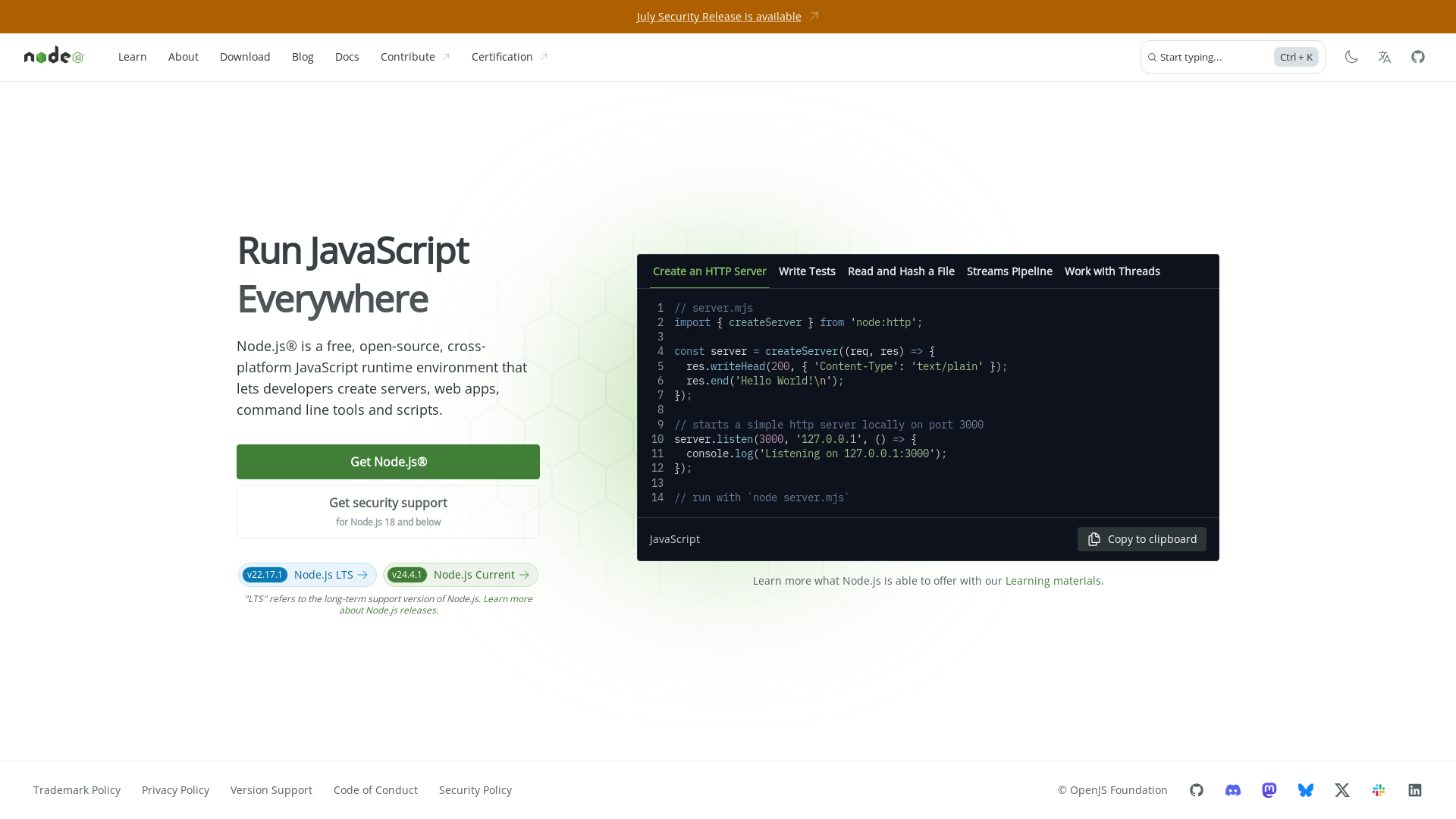Select the Create an HTTP Server tab
This screenshot has height=819, width=1456.
pyautogui.click(x=710, y=271)
